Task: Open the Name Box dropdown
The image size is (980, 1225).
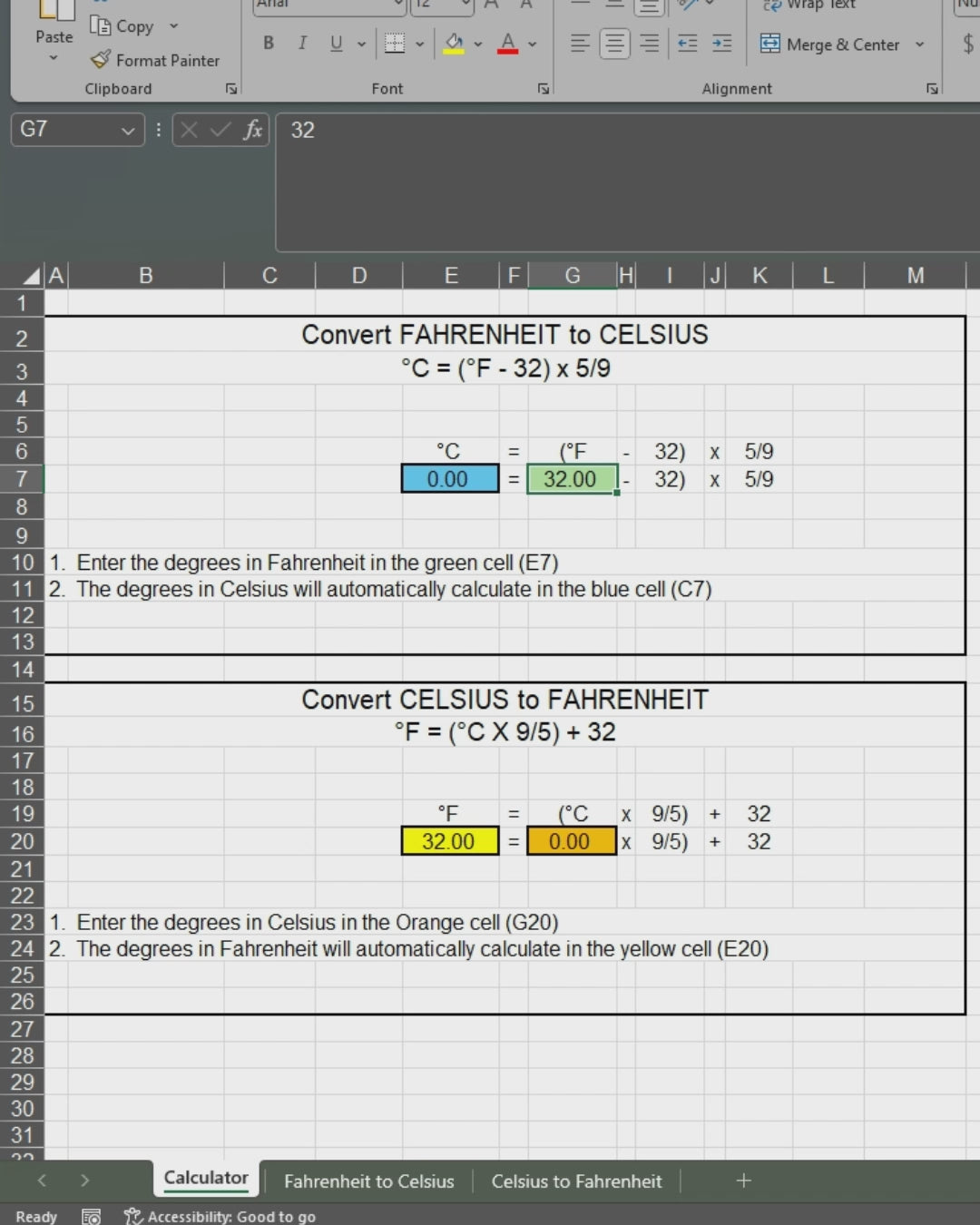Action: pyautogui.click(x=128, y=131)
